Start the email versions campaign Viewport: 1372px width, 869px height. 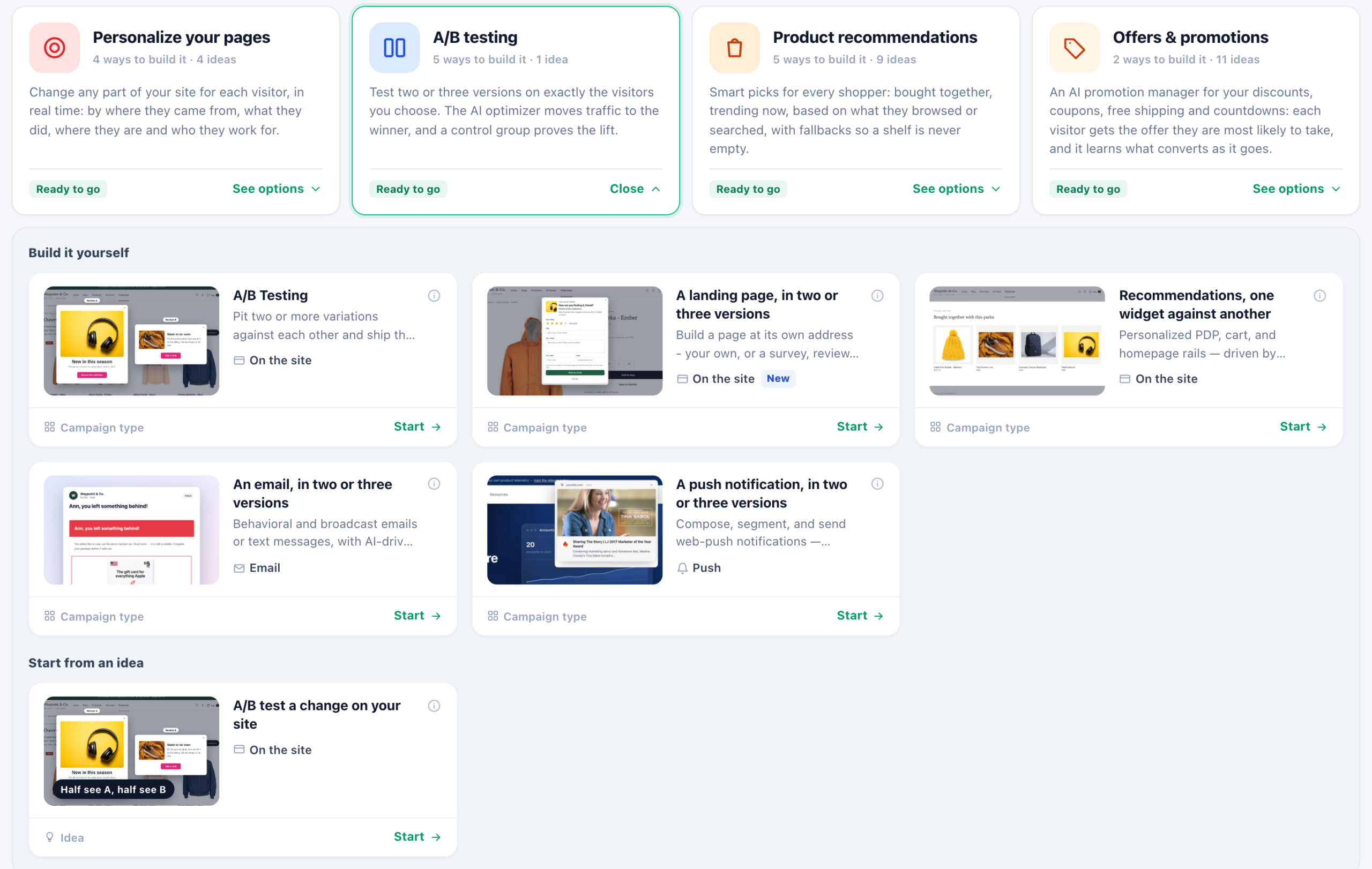point(417,616)
